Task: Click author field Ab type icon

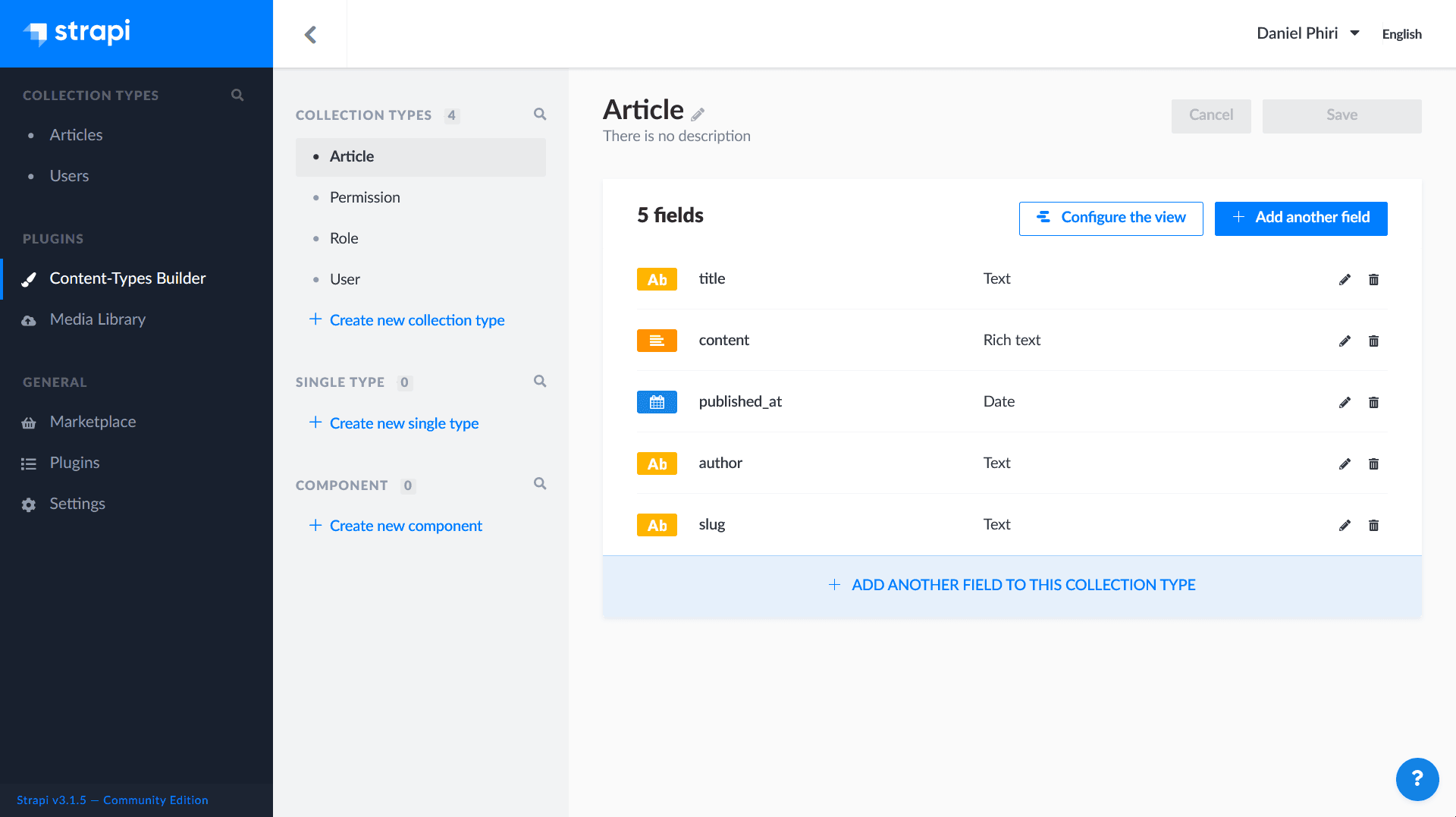Action: (x=657, y=463)
